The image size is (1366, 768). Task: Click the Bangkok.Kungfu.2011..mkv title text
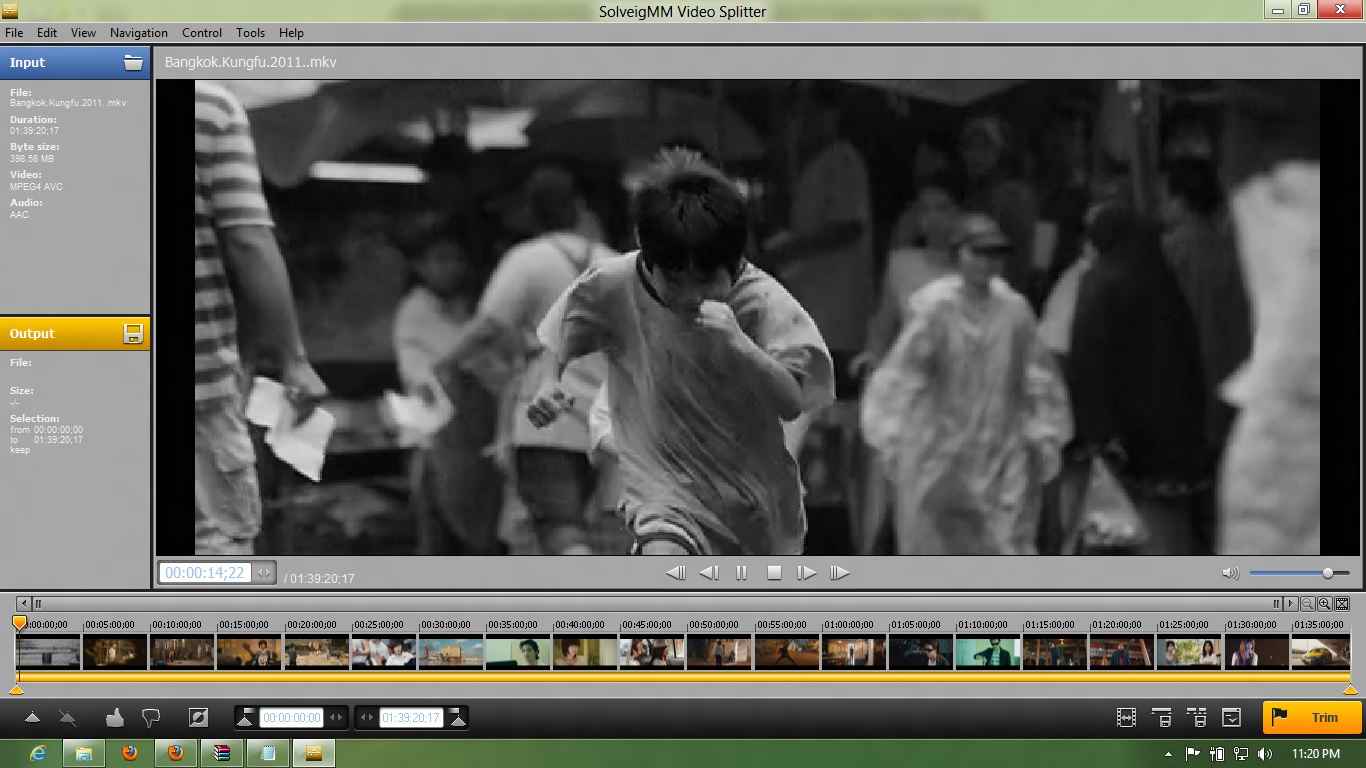[x=251, y=62]
